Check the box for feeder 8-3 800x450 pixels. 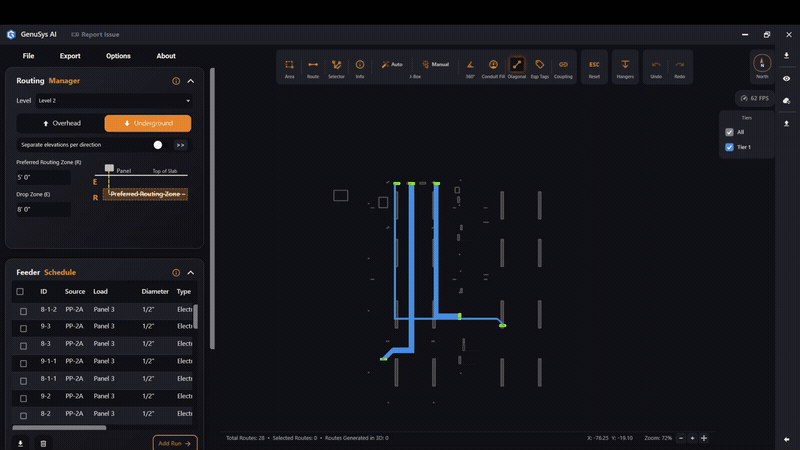pyautogui.click(x=23, y=346)
